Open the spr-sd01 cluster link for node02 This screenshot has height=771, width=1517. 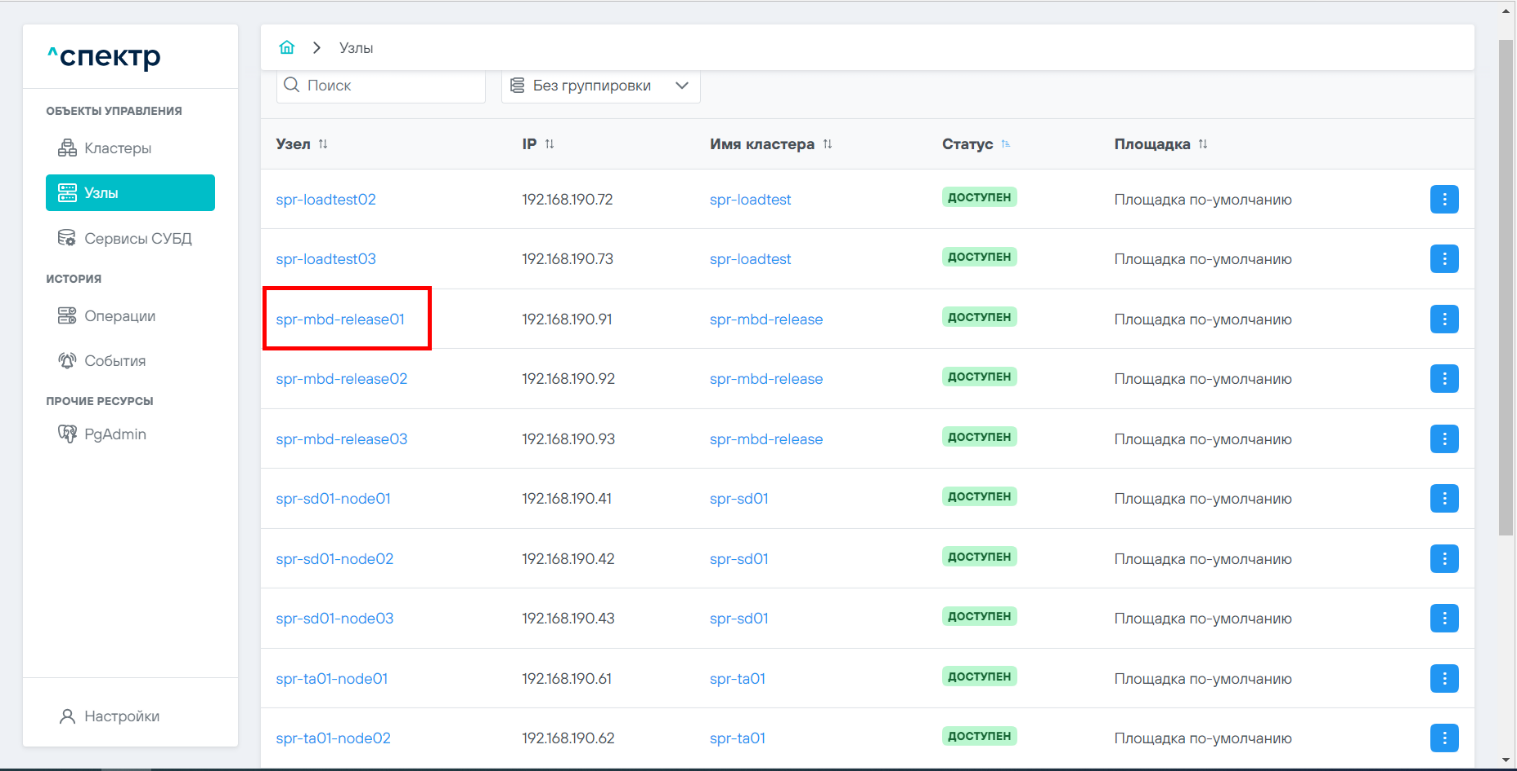point(739,559)
